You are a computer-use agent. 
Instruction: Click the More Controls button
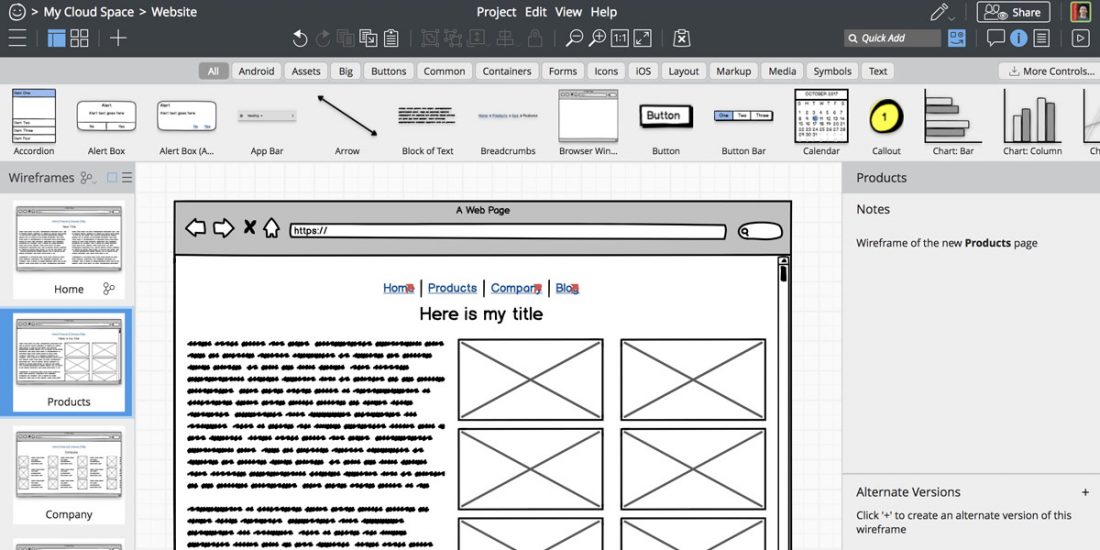tap(1049, 71)
